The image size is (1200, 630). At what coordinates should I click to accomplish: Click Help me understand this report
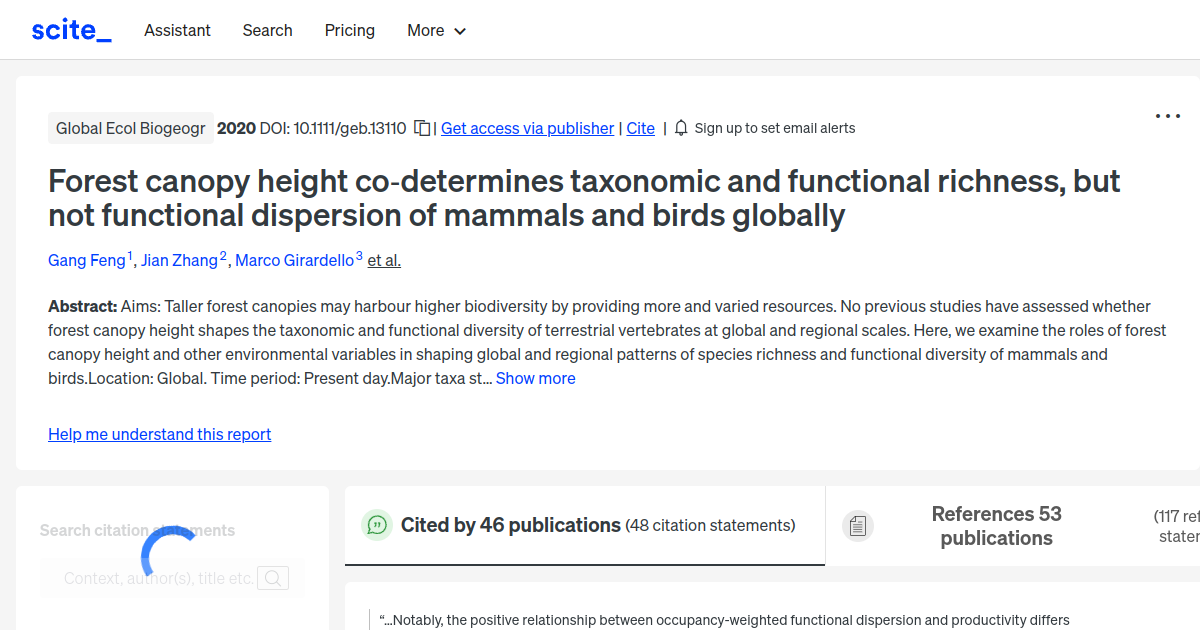tap(159, 434)
